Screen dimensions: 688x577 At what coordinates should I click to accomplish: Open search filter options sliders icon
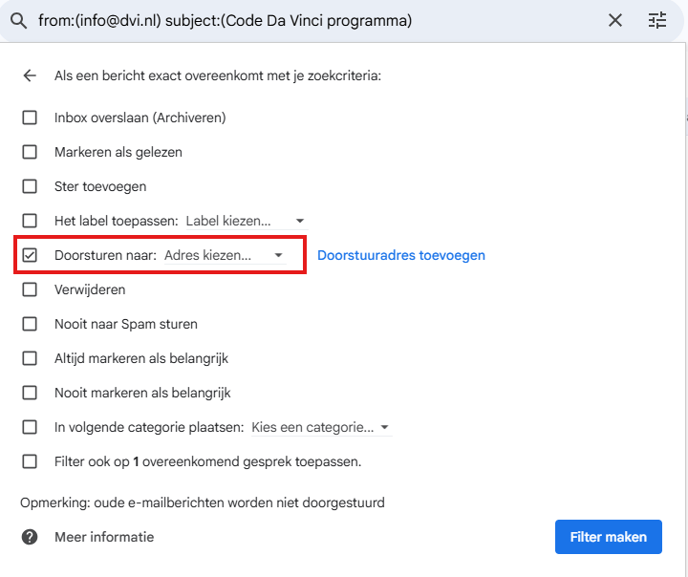click(657, 20)
